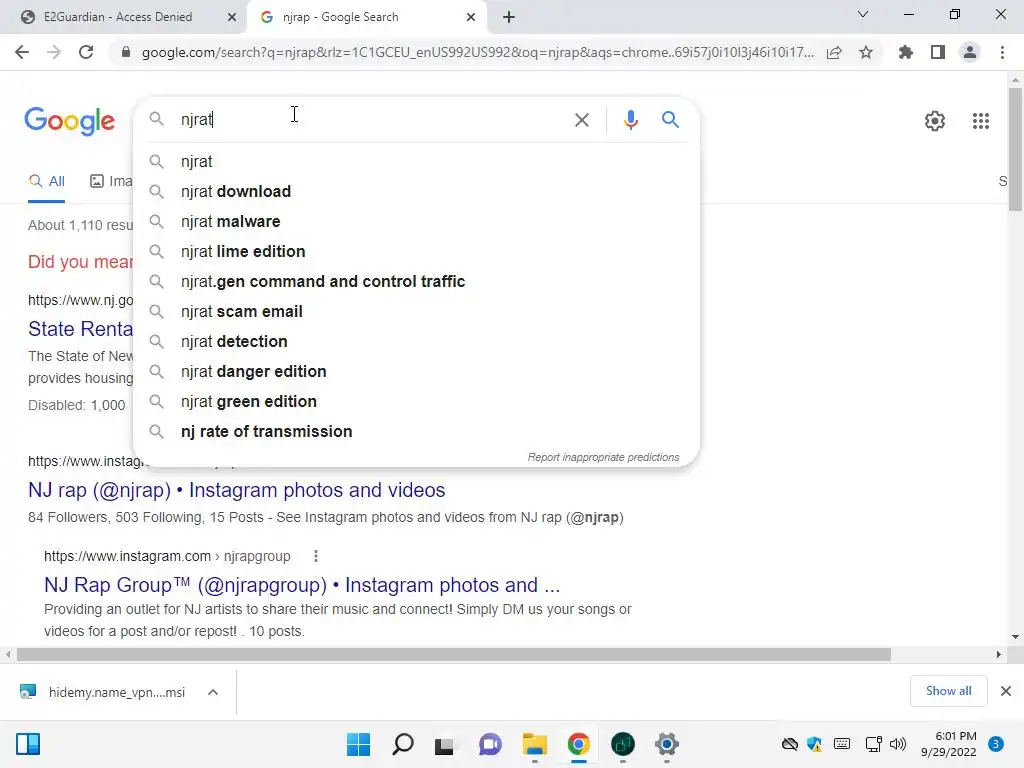Viewport: 1024px width, 768px height.
Task: Open the Widgets panel on the taskbar
Action: point(28,744)
